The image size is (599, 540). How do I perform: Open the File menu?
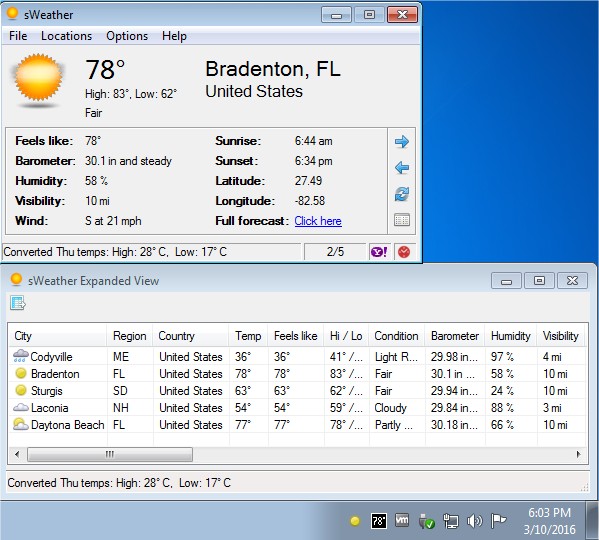[18, 36]
